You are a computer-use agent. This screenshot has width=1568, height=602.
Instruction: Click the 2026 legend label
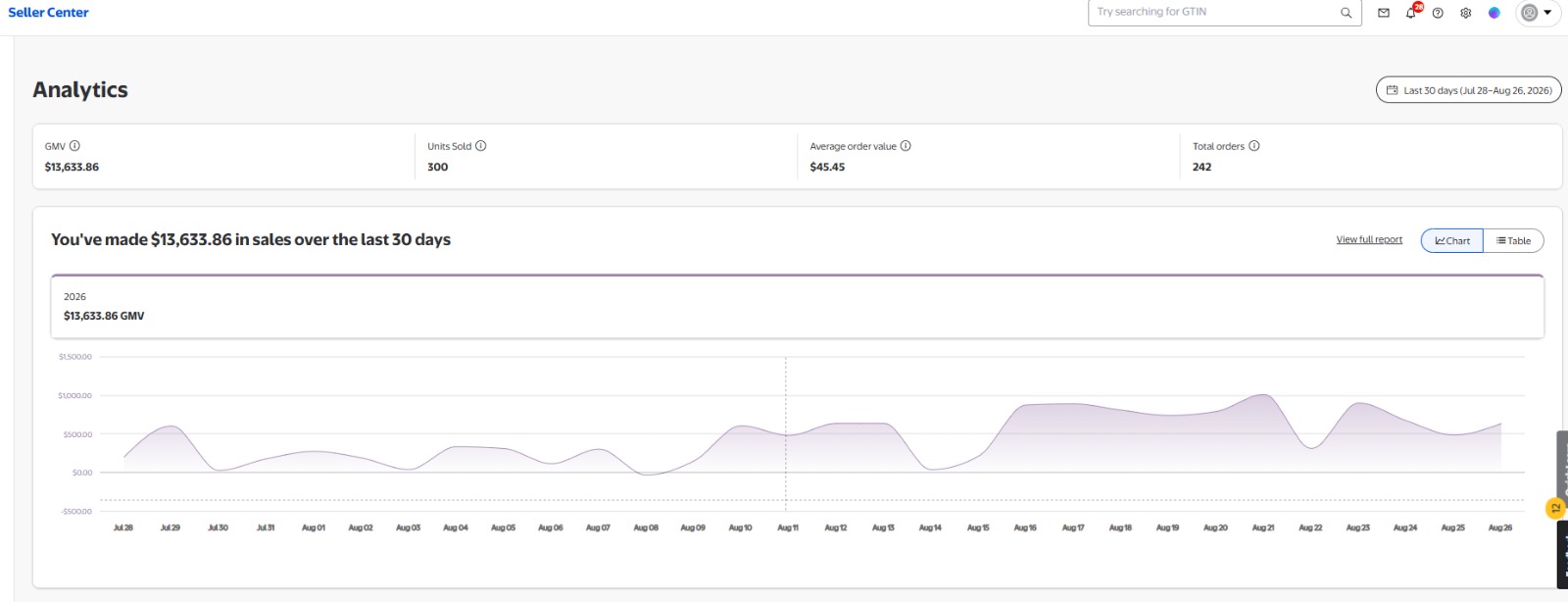74,296
